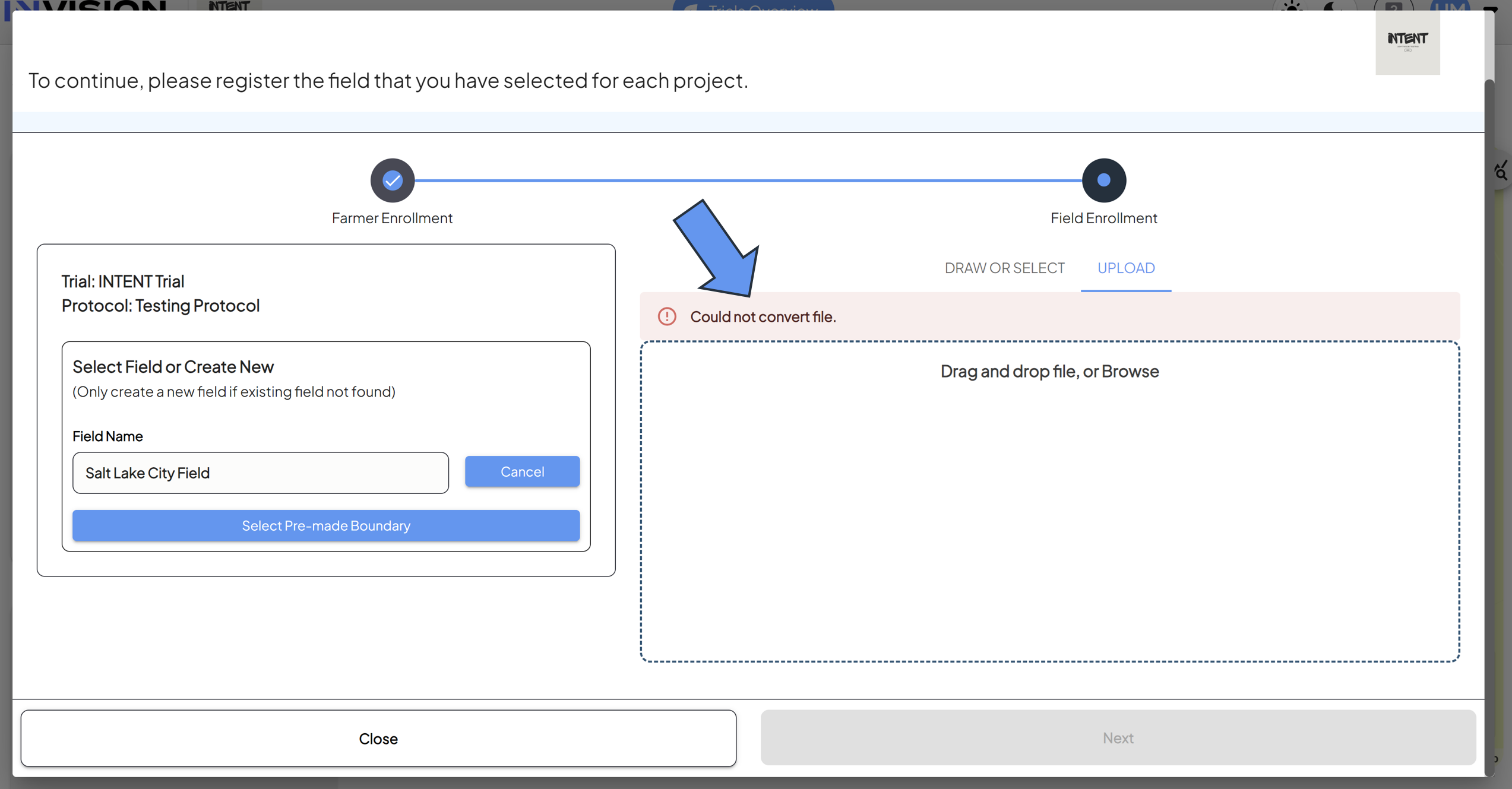This screenshot has width=1512, height=789.
Task: Click the 'Could not convert file.' message
Action: point(763,316)
